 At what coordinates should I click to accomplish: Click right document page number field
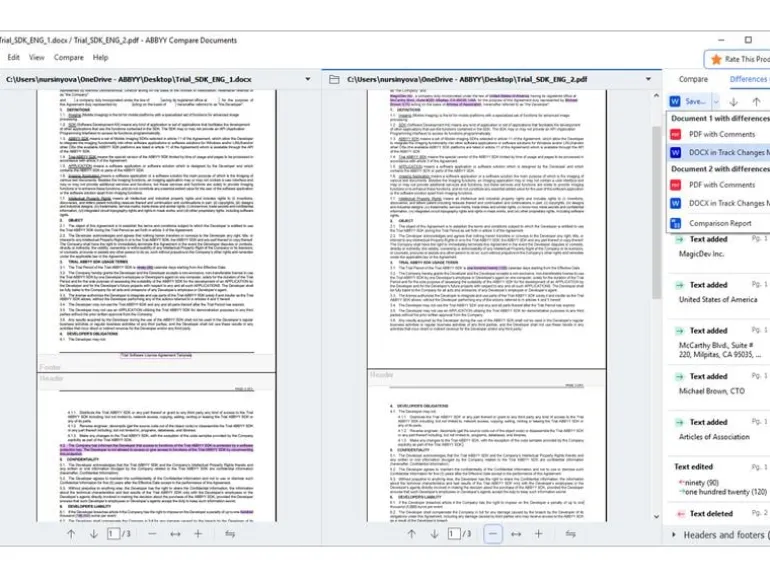coord(454,534)
